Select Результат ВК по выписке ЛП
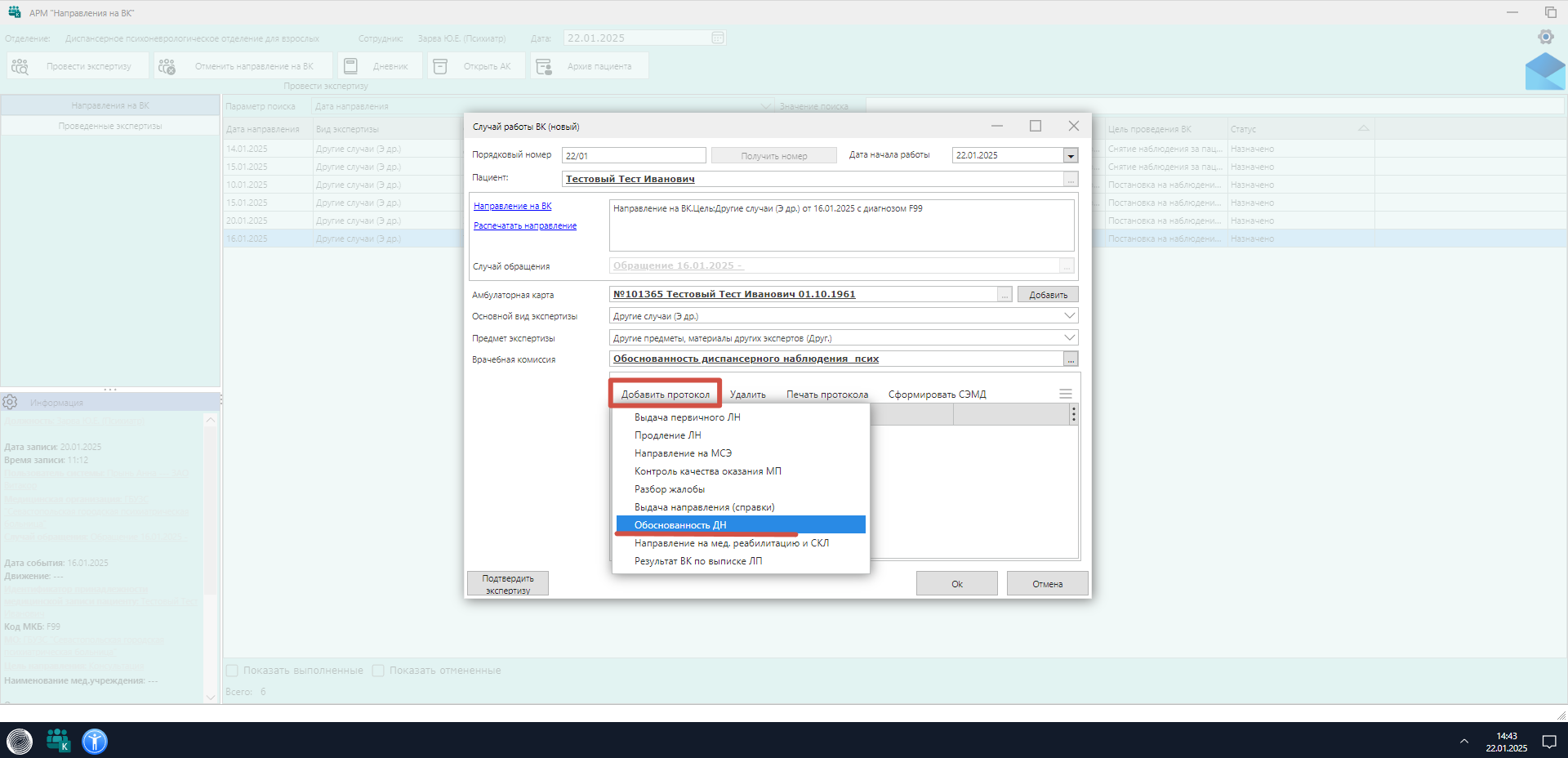Image resolution: width=1568 pixels, height=758 pixels. tap(741, 561)
